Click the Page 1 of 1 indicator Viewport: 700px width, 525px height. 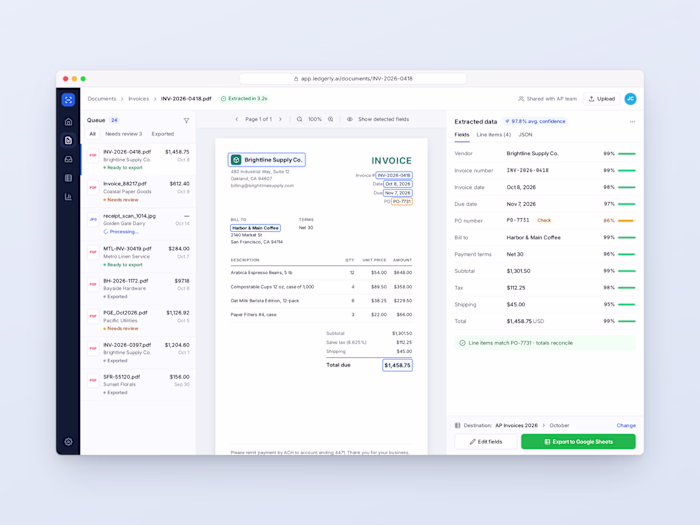(258, 119)
